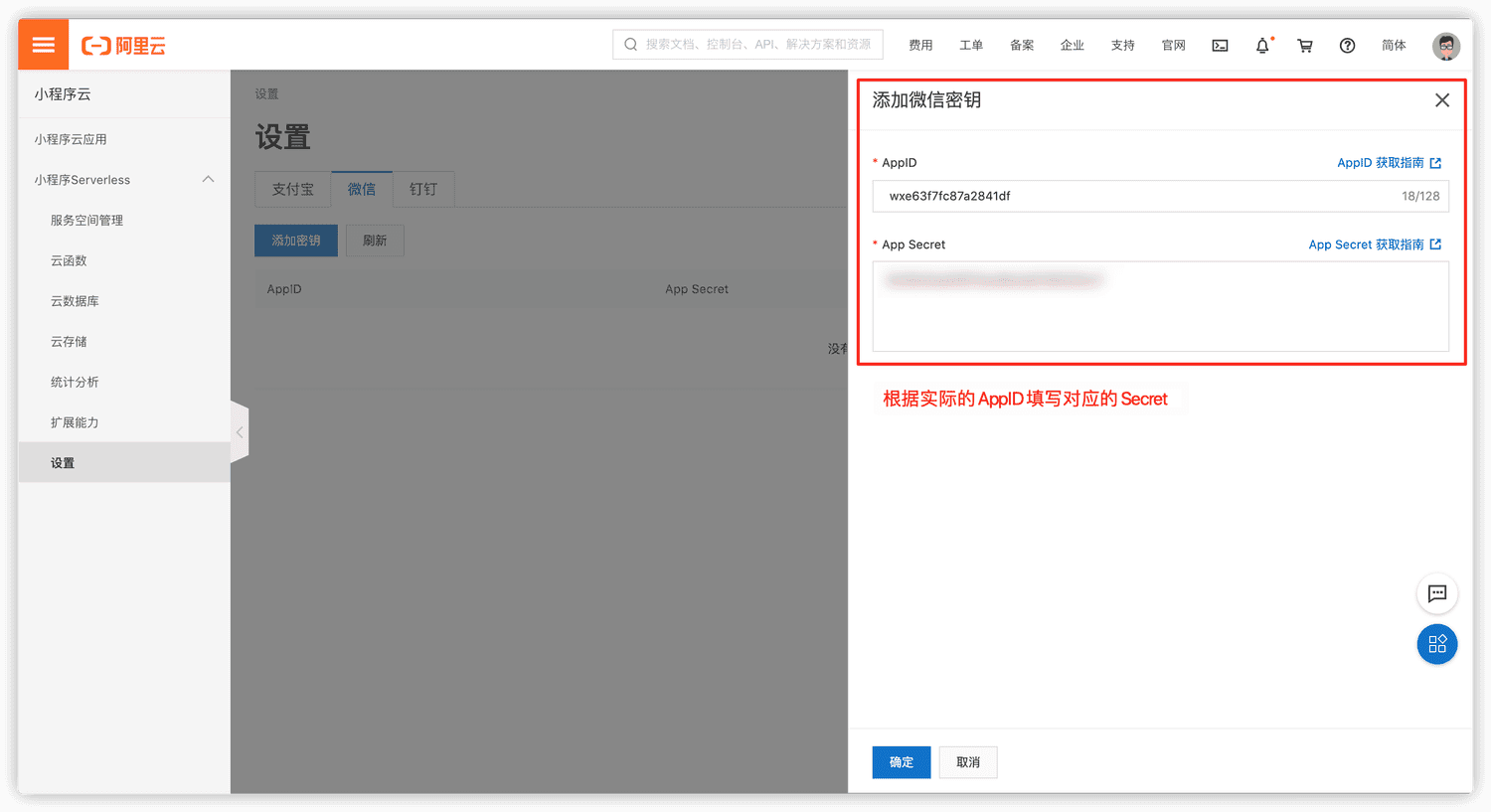The width and height of the screenshot is (1491, 812).
Task: Open the hamburger main menu
Action: pos(43,45)
